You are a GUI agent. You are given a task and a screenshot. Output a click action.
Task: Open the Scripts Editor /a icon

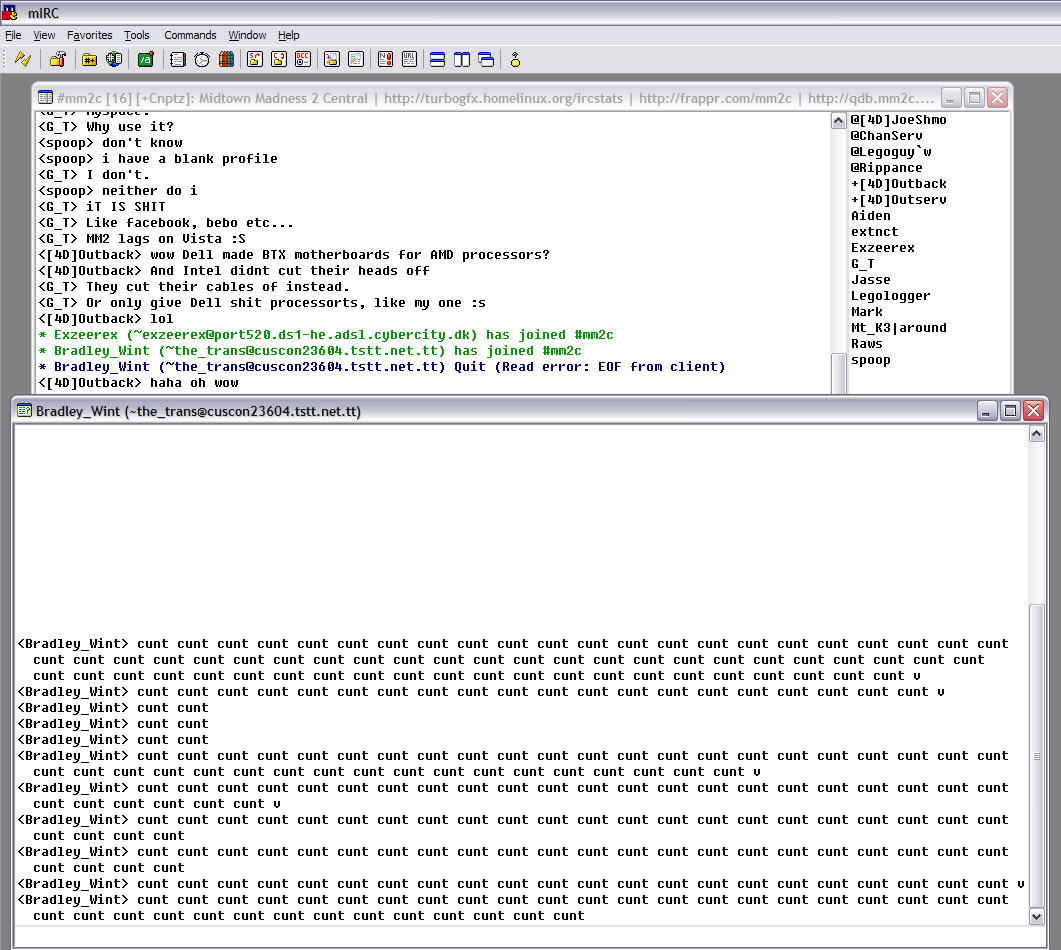pyautogui.click(x=145, y=60)
